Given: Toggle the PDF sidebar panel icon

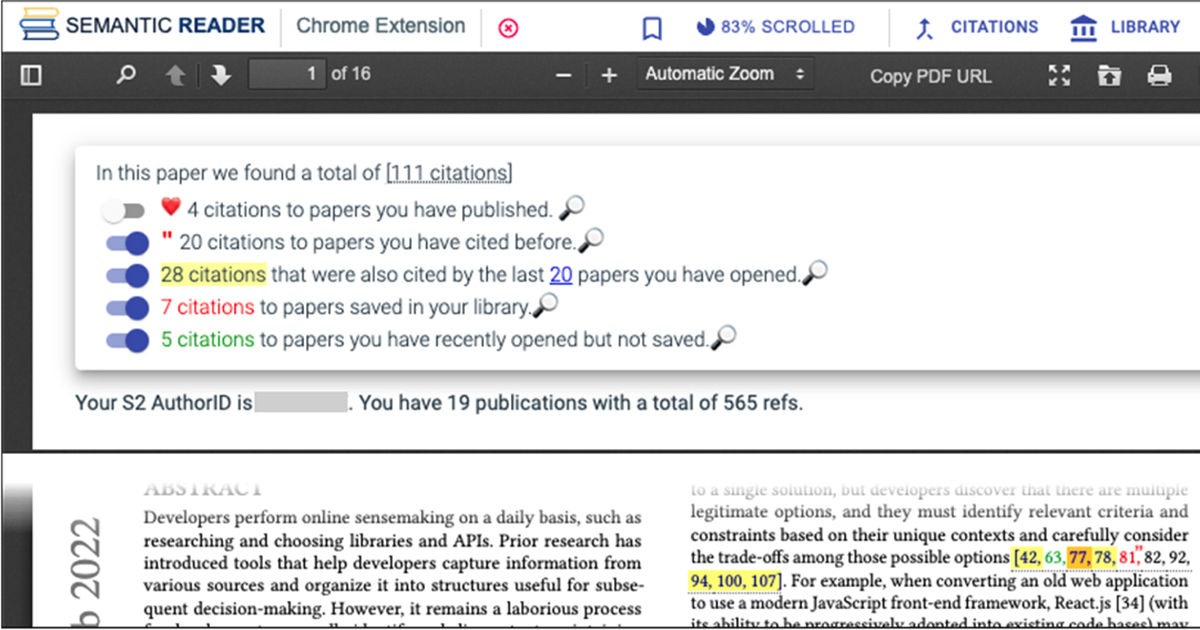Looking at the screenshot, I should coord(31,75).
